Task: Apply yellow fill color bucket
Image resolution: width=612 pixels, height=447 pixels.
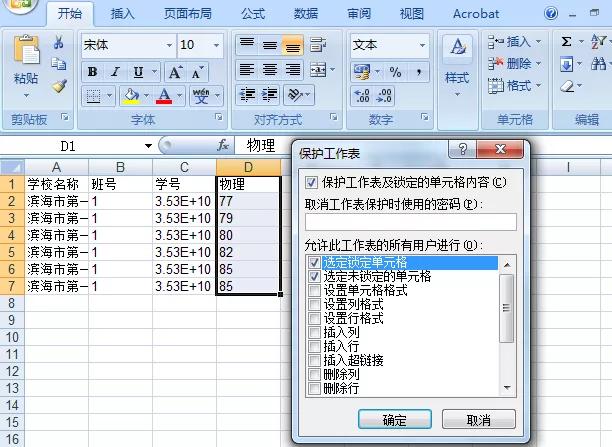Action: [x=132, y=96]
